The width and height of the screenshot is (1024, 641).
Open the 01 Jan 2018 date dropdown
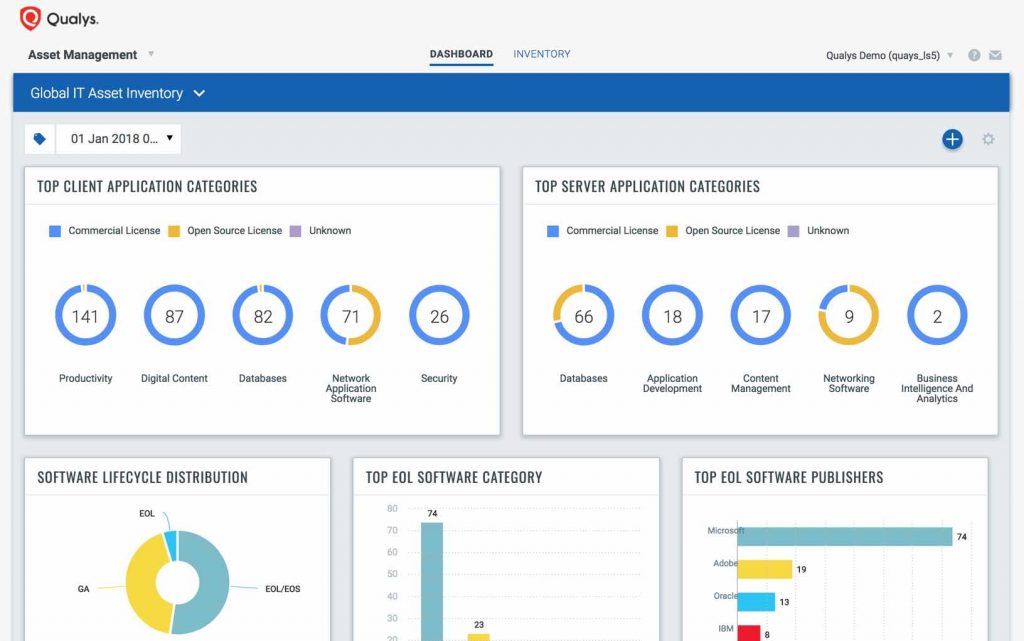click(x=119, y=139)
